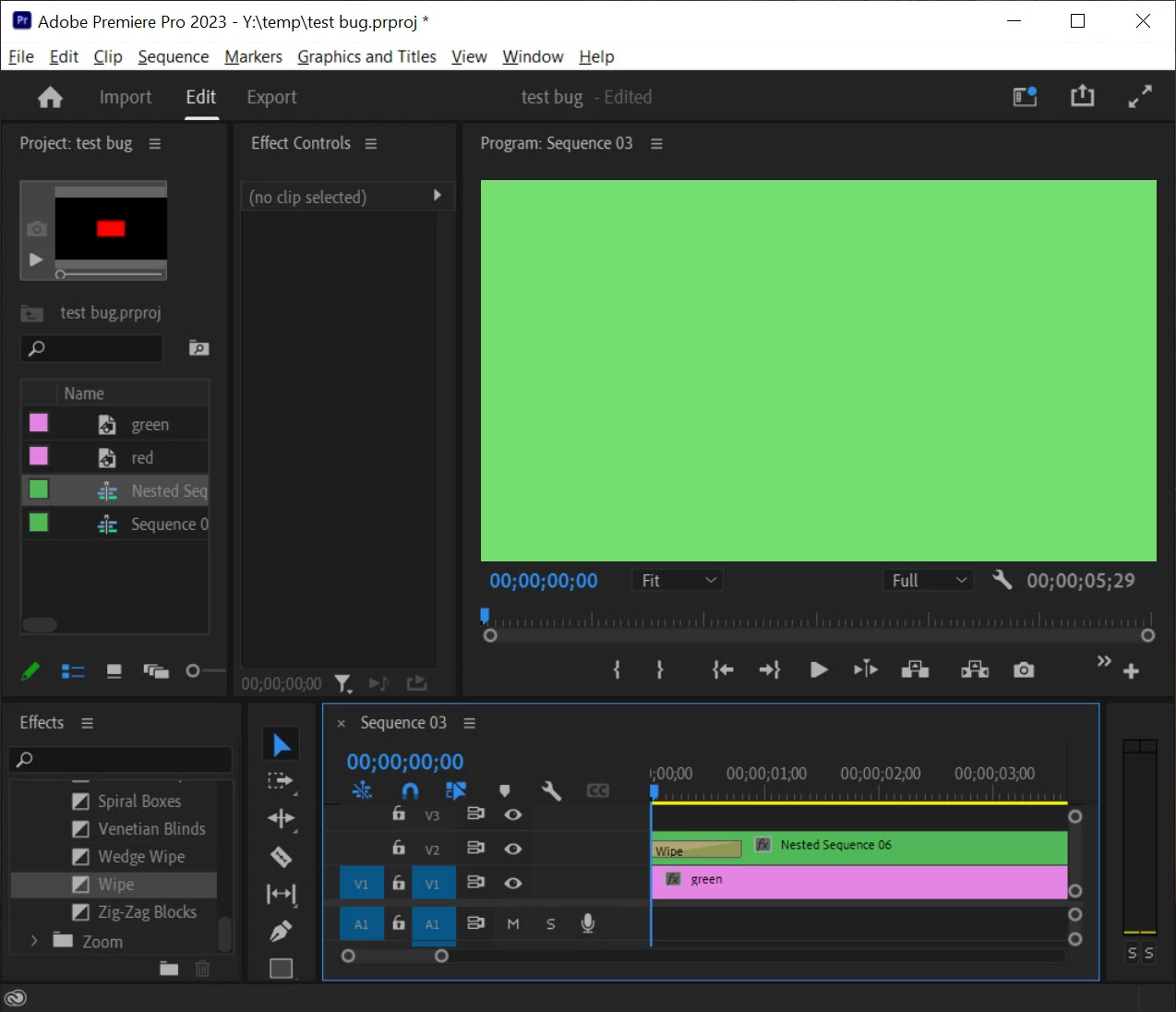Image resolution: width=1176 pixels, height=1012 pixels.
Task: Expand the Zoom effects folder
Action: coord(34,941)
